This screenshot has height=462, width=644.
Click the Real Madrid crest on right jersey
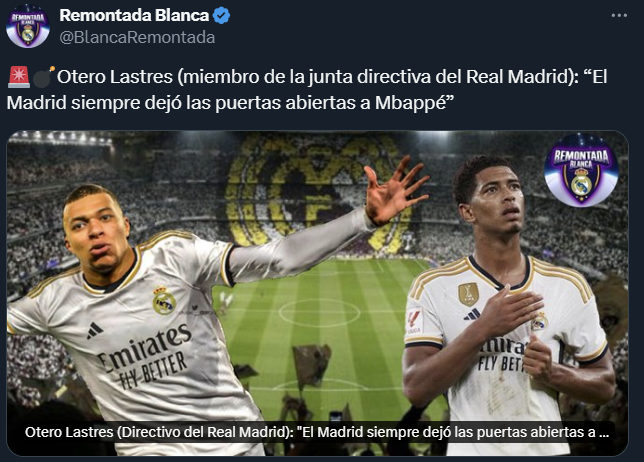(x=539, y=322)
